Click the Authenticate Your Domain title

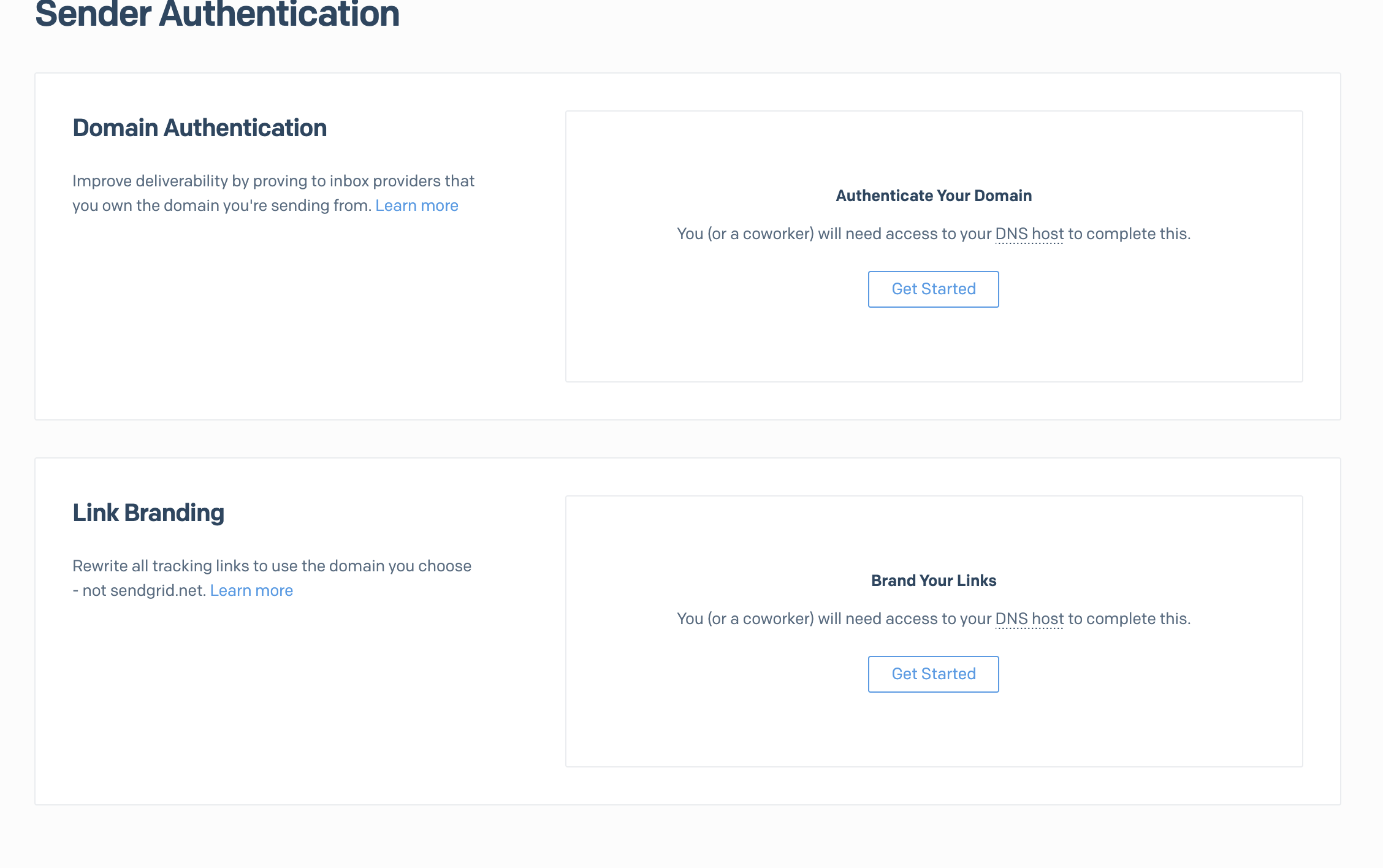[934, 196]
